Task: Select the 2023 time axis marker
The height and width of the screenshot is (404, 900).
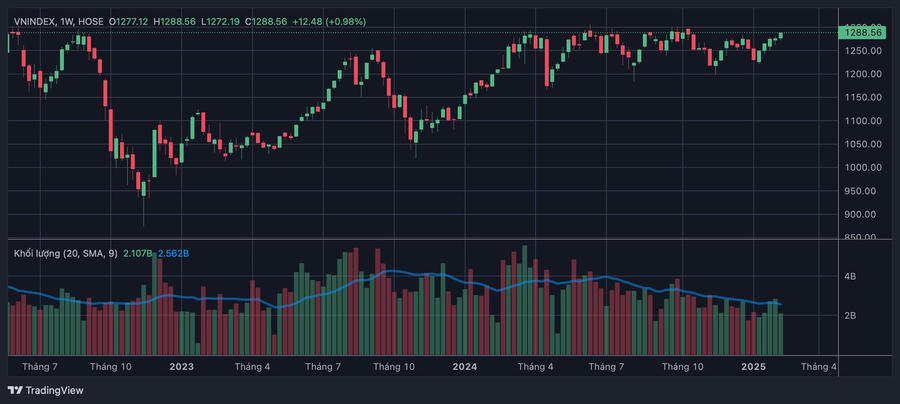Action: tap(181, 367)
